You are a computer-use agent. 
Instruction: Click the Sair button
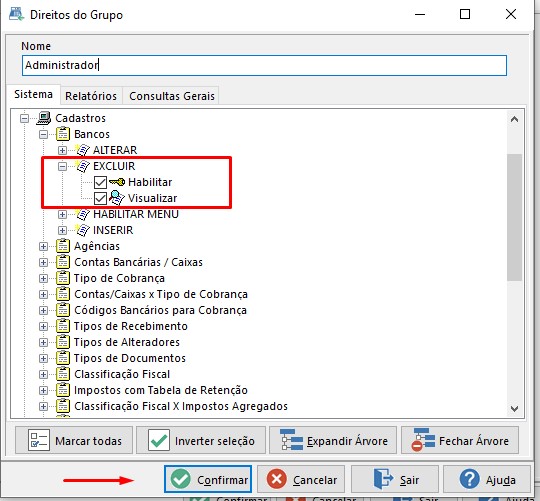(x=395, y=479)
